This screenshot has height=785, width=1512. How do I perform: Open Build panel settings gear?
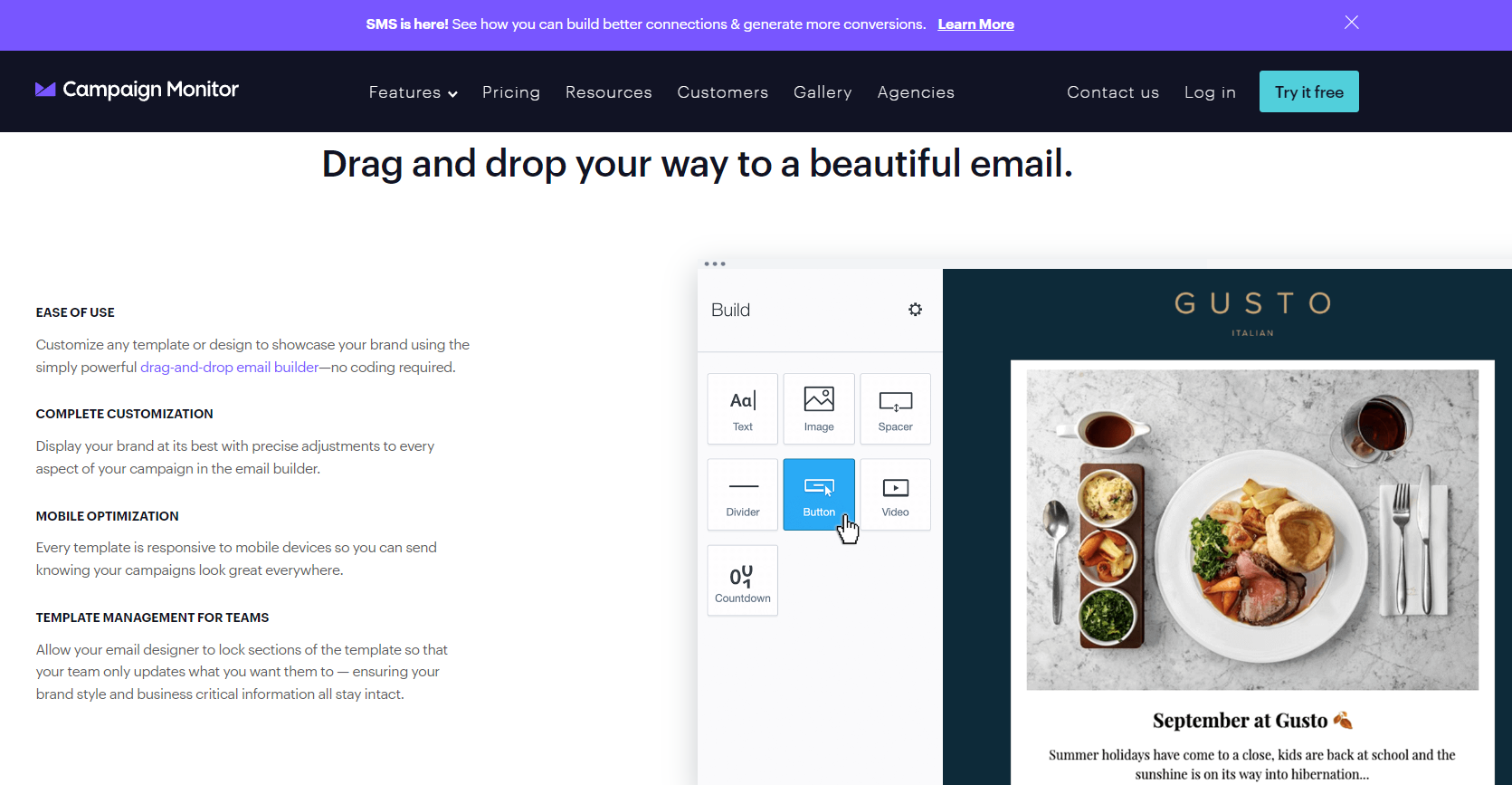[915, 310]
